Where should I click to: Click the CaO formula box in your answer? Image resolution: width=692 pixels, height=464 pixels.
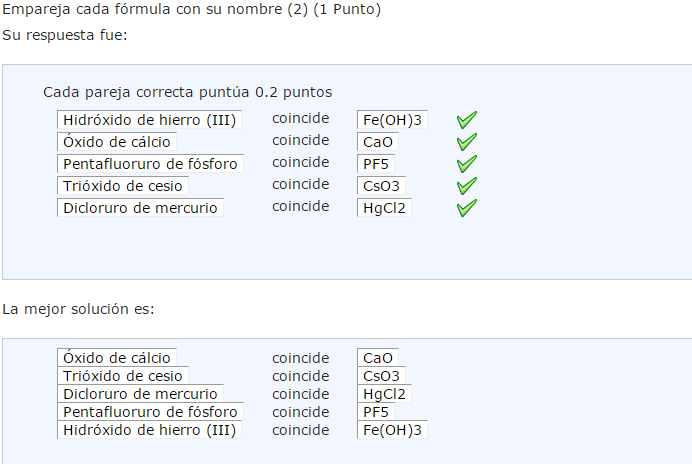[x=378, y=143]
